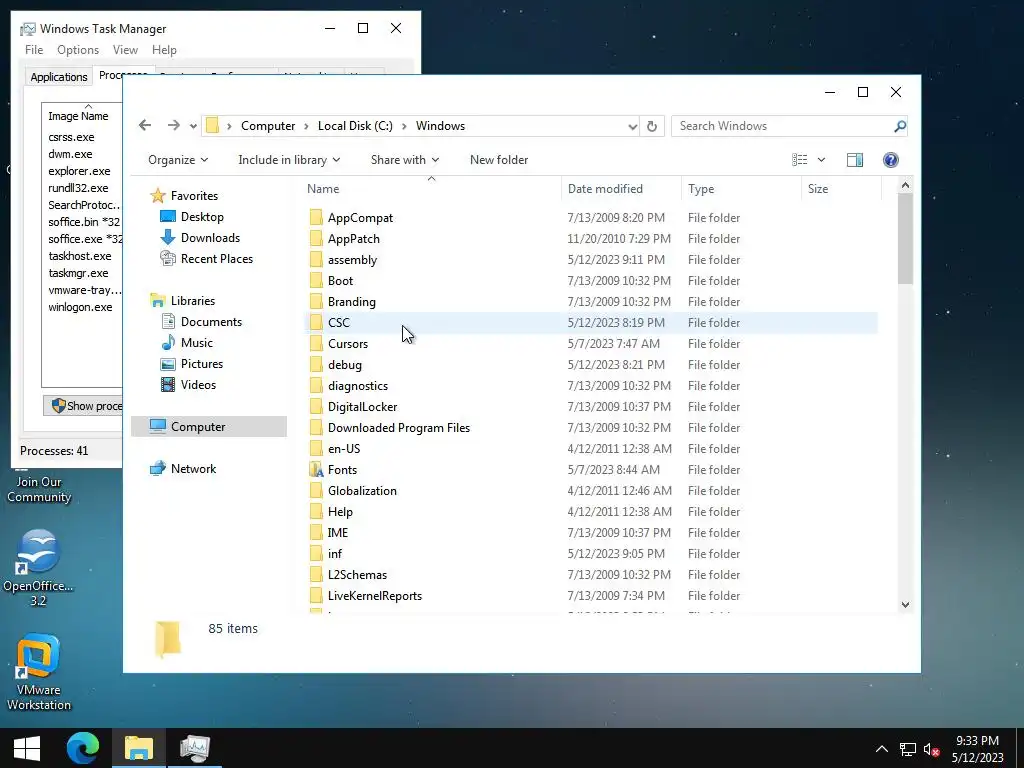Click the Search Windows input field
The image size is (1024, 768).
point(784,126)
